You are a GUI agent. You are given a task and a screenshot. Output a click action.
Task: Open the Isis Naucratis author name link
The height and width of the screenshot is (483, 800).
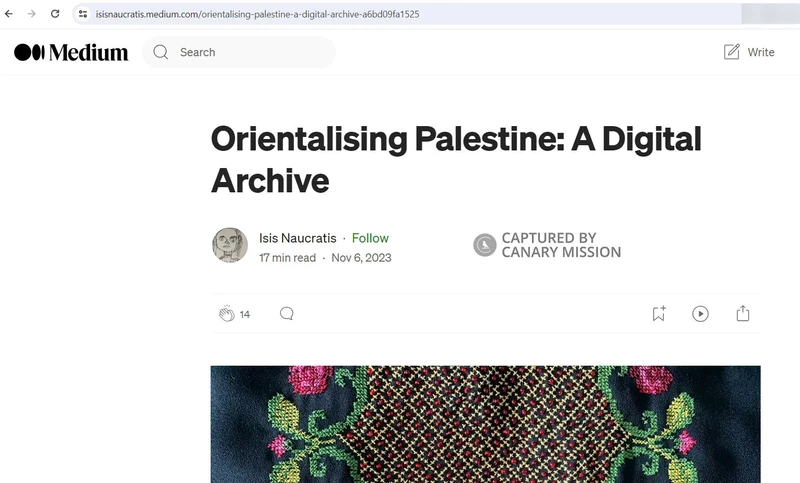tap(297, 238)
